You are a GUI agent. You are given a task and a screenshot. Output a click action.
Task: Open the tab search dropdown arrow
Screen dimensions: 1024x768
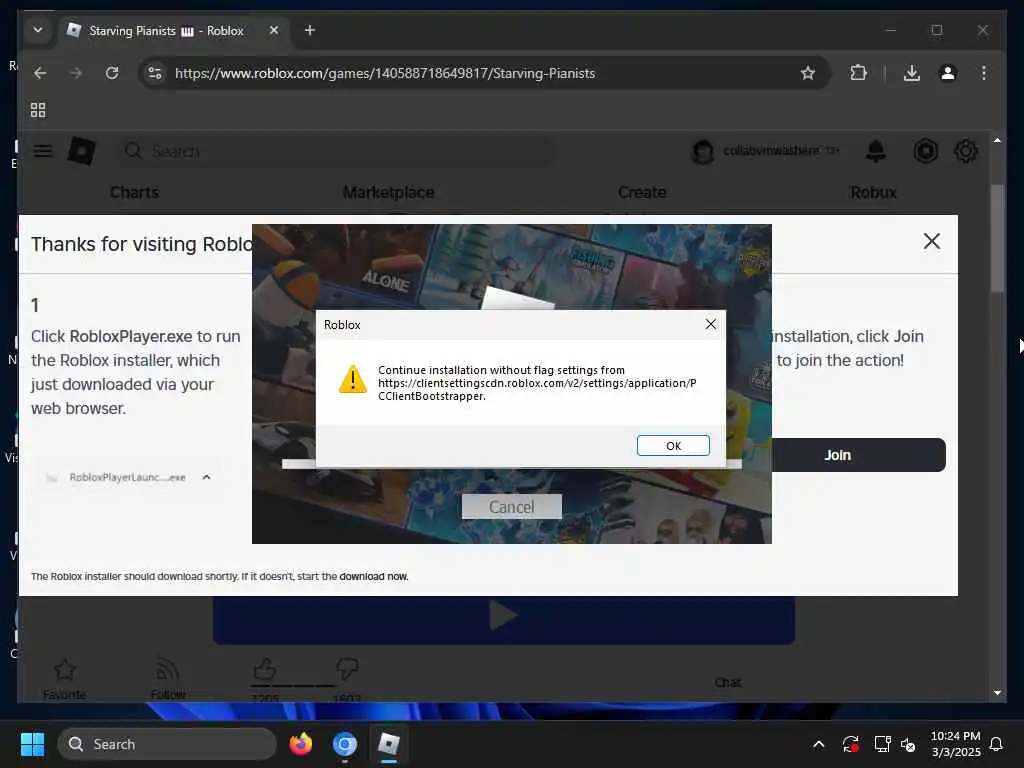coord(38,30)
